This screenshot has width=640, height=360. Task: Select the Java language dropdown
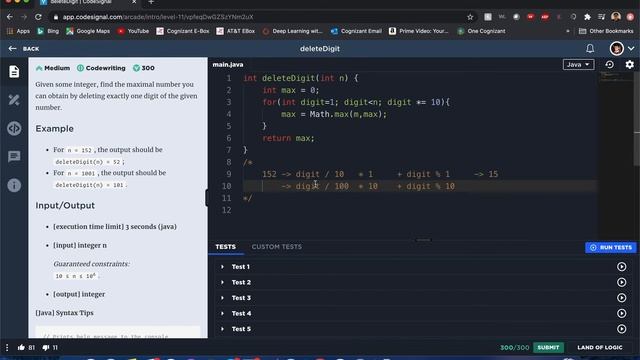tap(578, 64)
